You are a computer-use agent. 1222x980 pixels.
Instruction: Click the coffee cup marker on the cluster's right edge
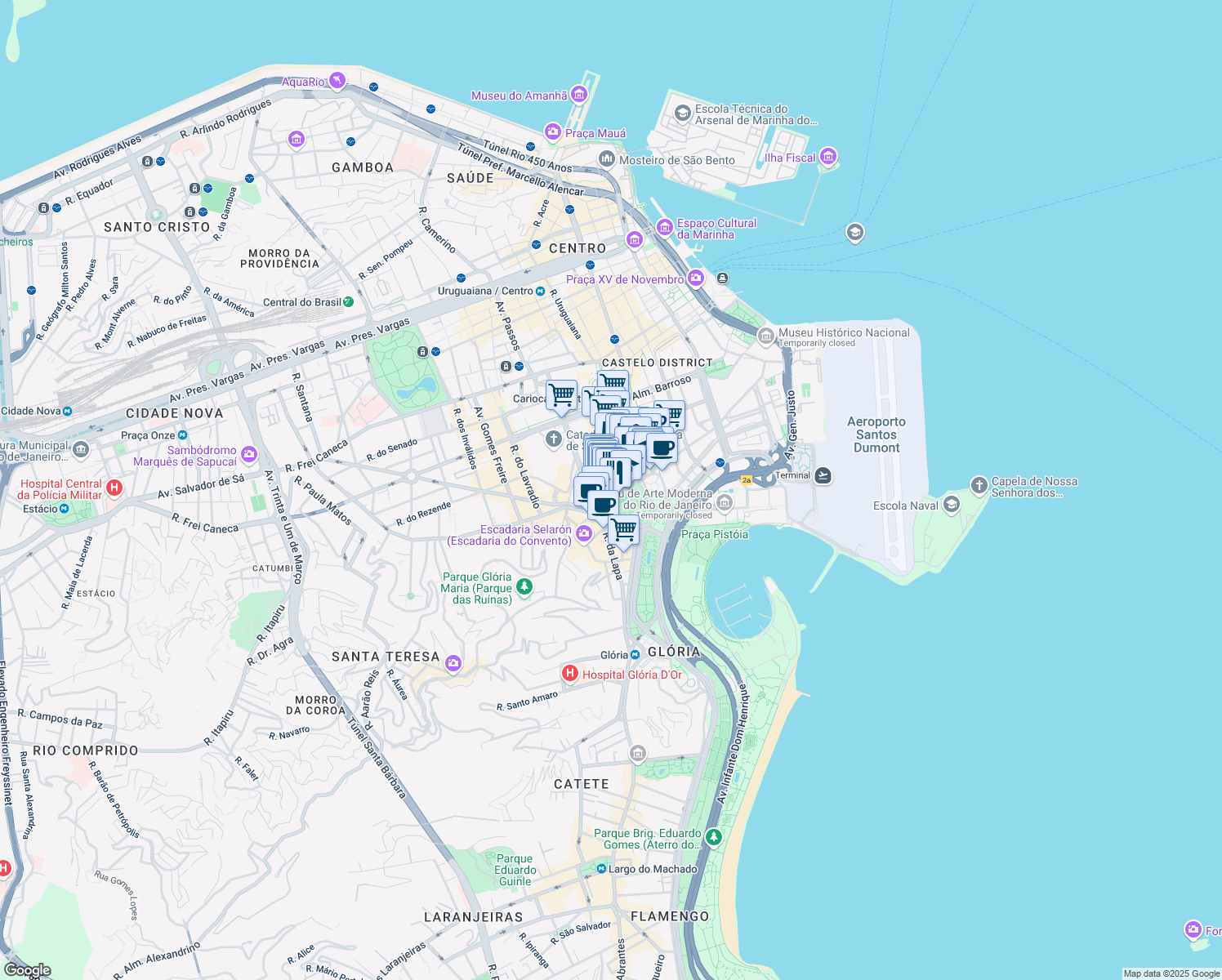[662, 450]
